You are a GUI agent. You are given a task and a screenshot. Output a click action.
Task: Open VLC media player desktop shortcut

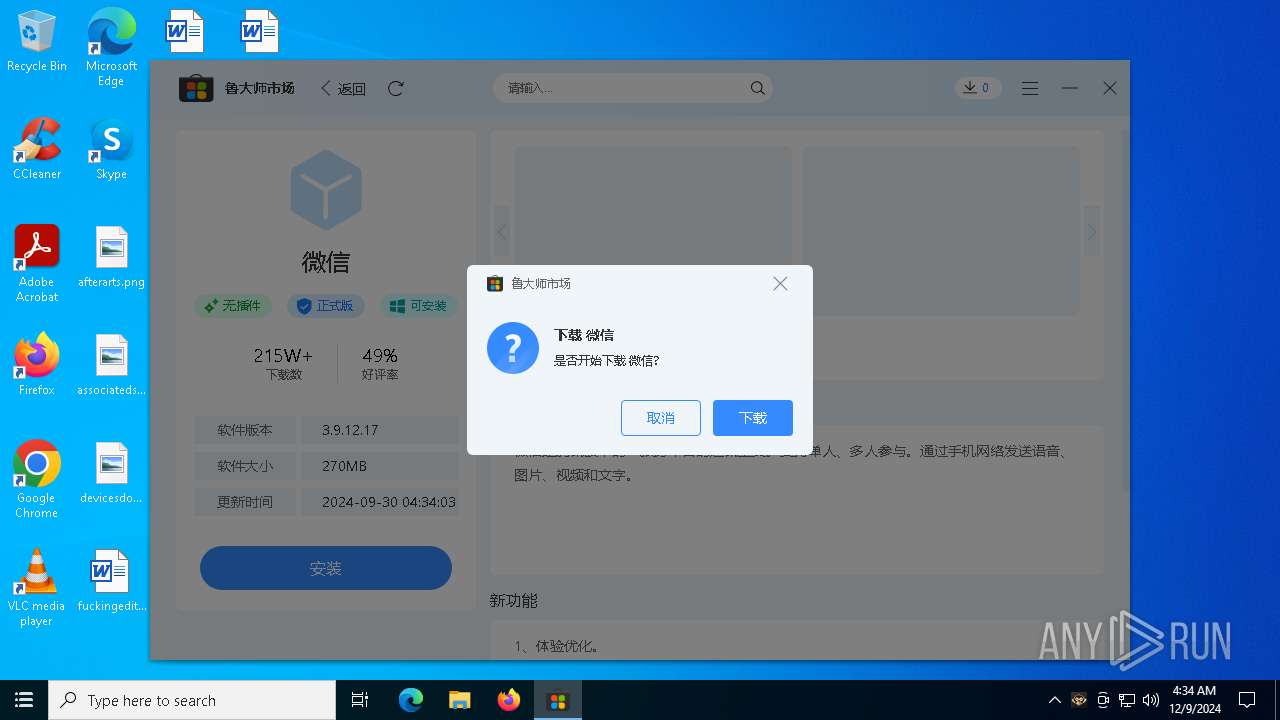[x=37, y=588]
